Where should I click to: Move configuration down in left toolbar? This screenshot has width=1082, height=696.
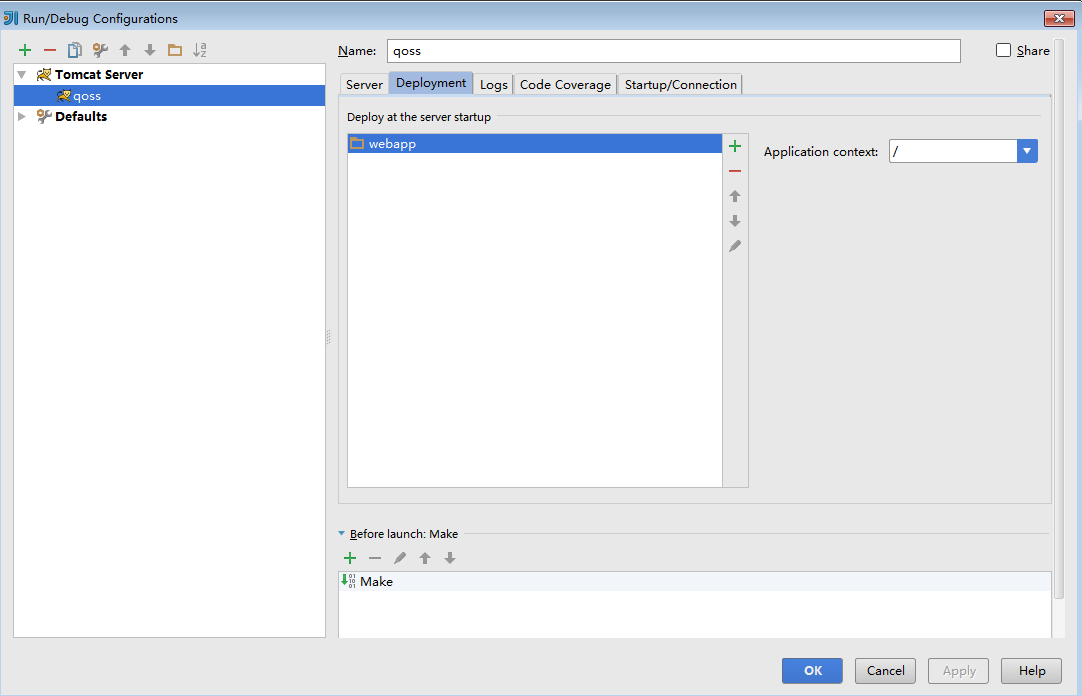click(150, 50)
